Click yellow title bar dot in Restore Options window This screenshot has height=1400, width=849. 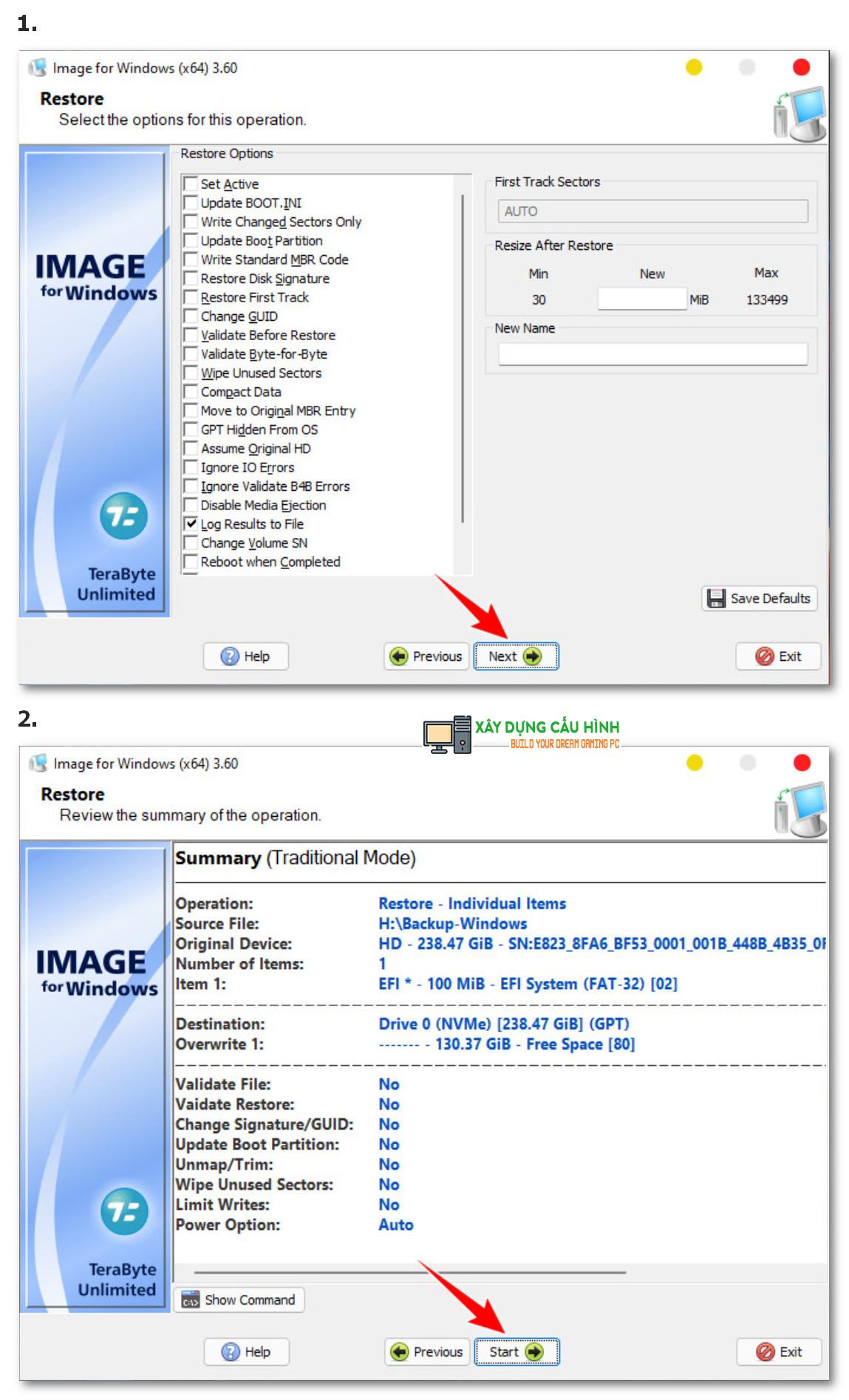(694, 67)
